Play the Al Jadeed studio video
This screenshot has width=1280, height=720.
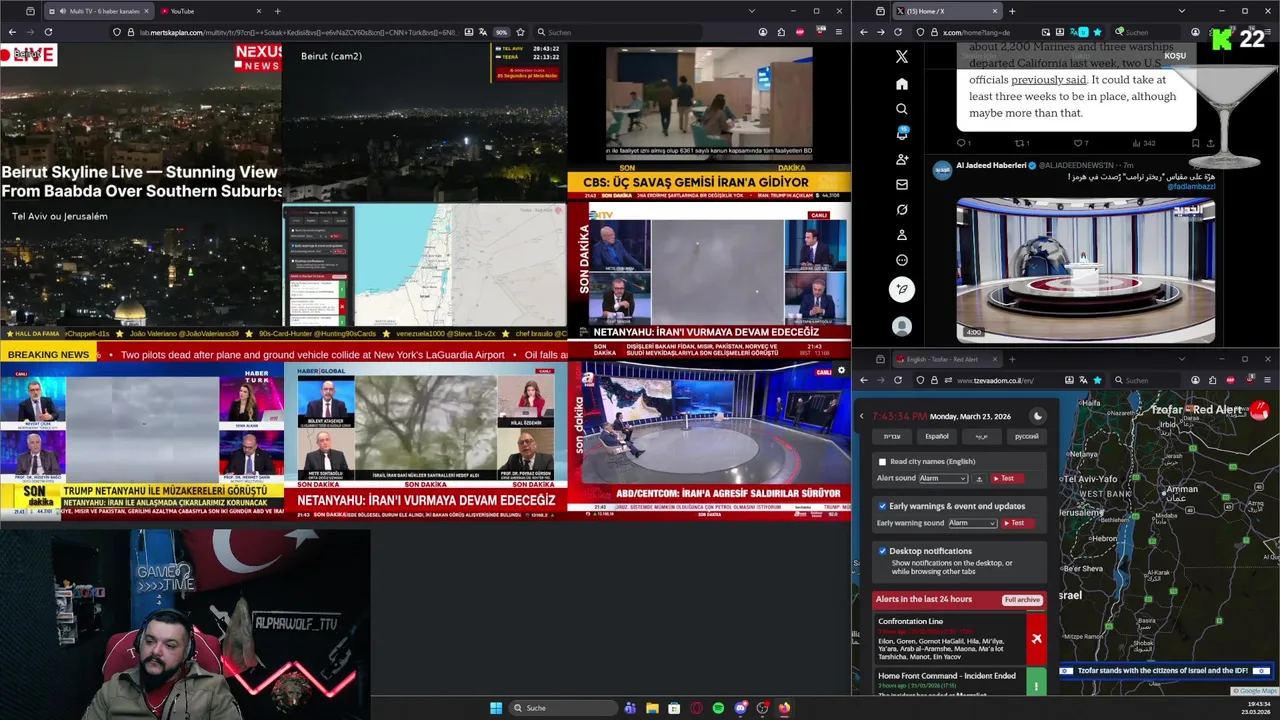[1086, 270]
